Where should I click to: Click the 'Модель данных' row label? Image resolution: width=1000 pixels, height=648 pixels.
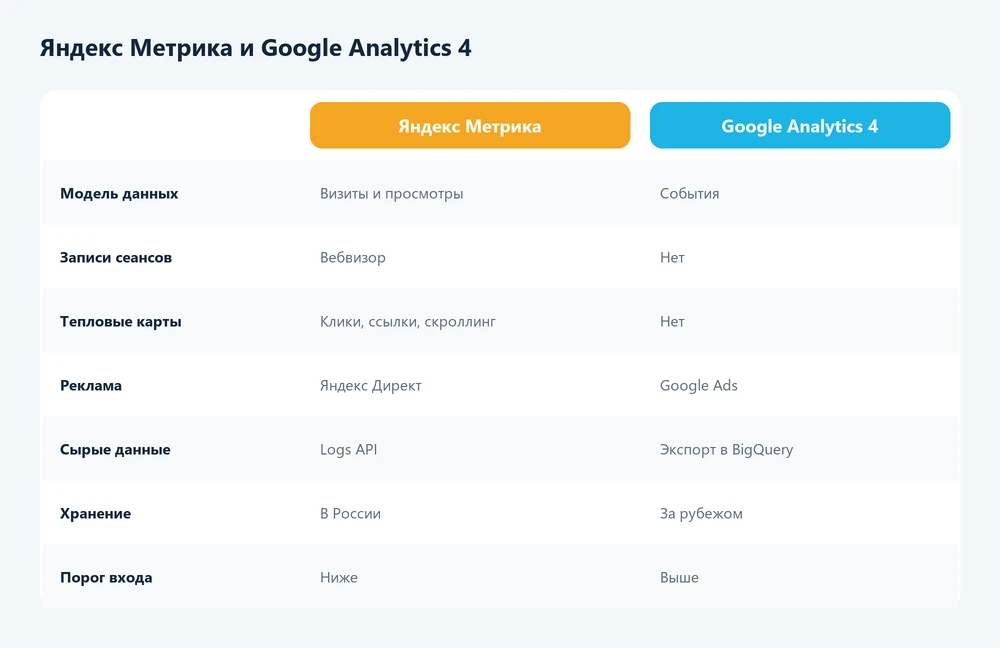[x=119, y=193]
